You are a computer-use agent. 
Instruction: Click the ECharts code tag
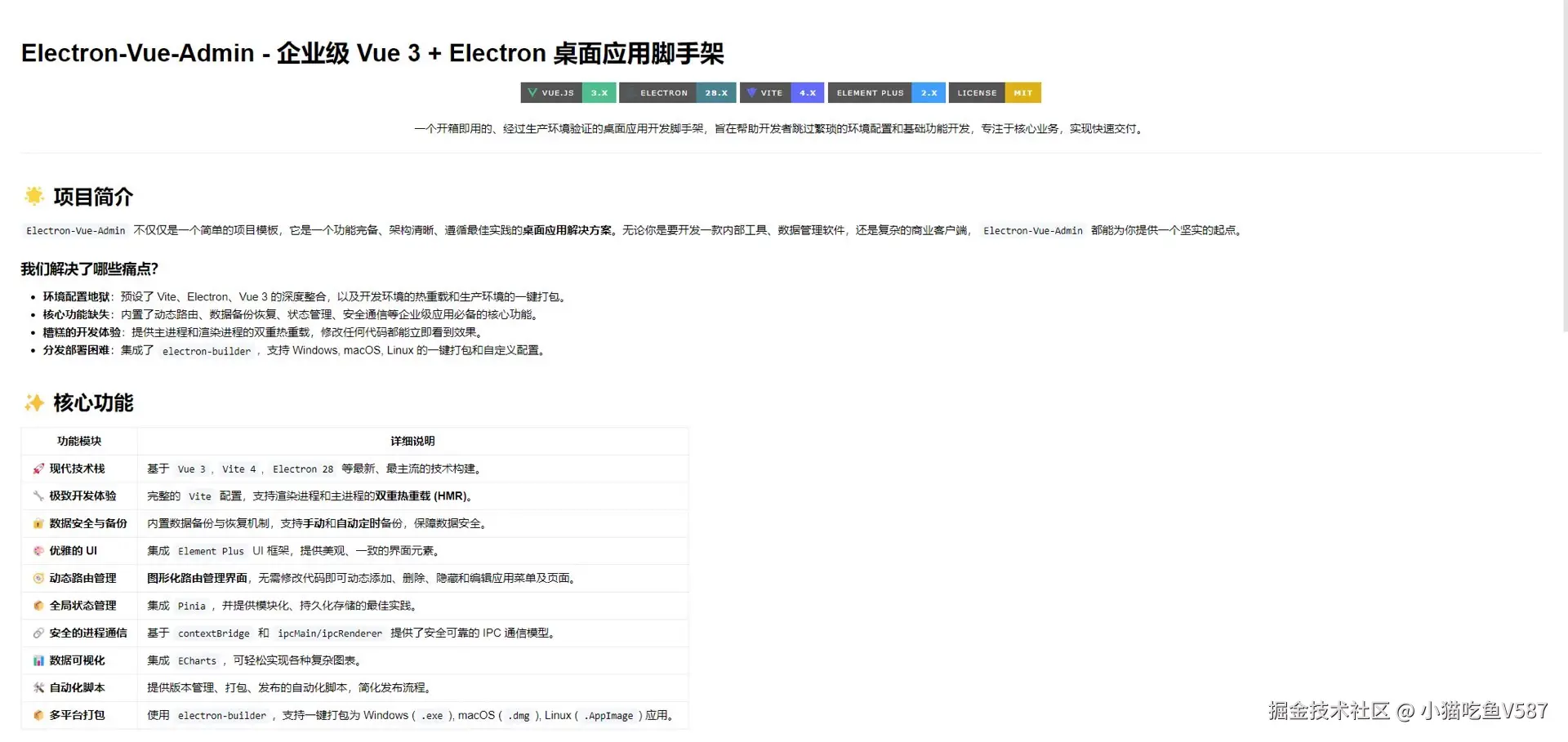coord(198,661)
